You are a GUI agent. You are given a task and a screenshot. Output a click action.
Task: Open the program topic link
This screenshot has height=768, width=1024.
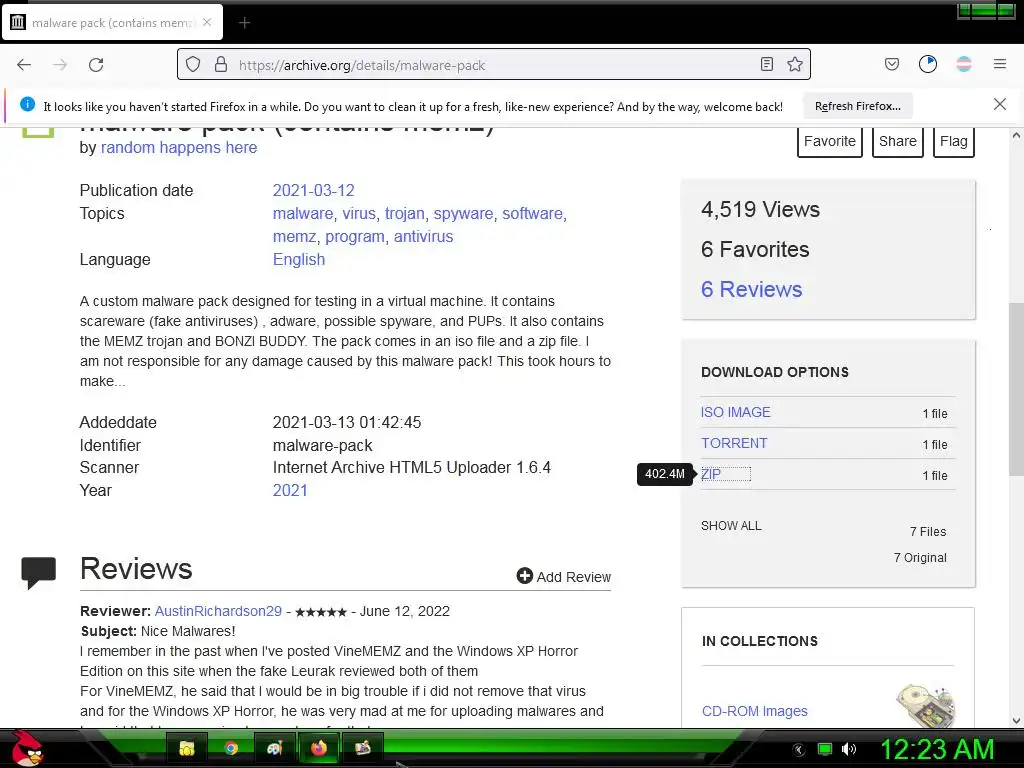tap(355, 236)
